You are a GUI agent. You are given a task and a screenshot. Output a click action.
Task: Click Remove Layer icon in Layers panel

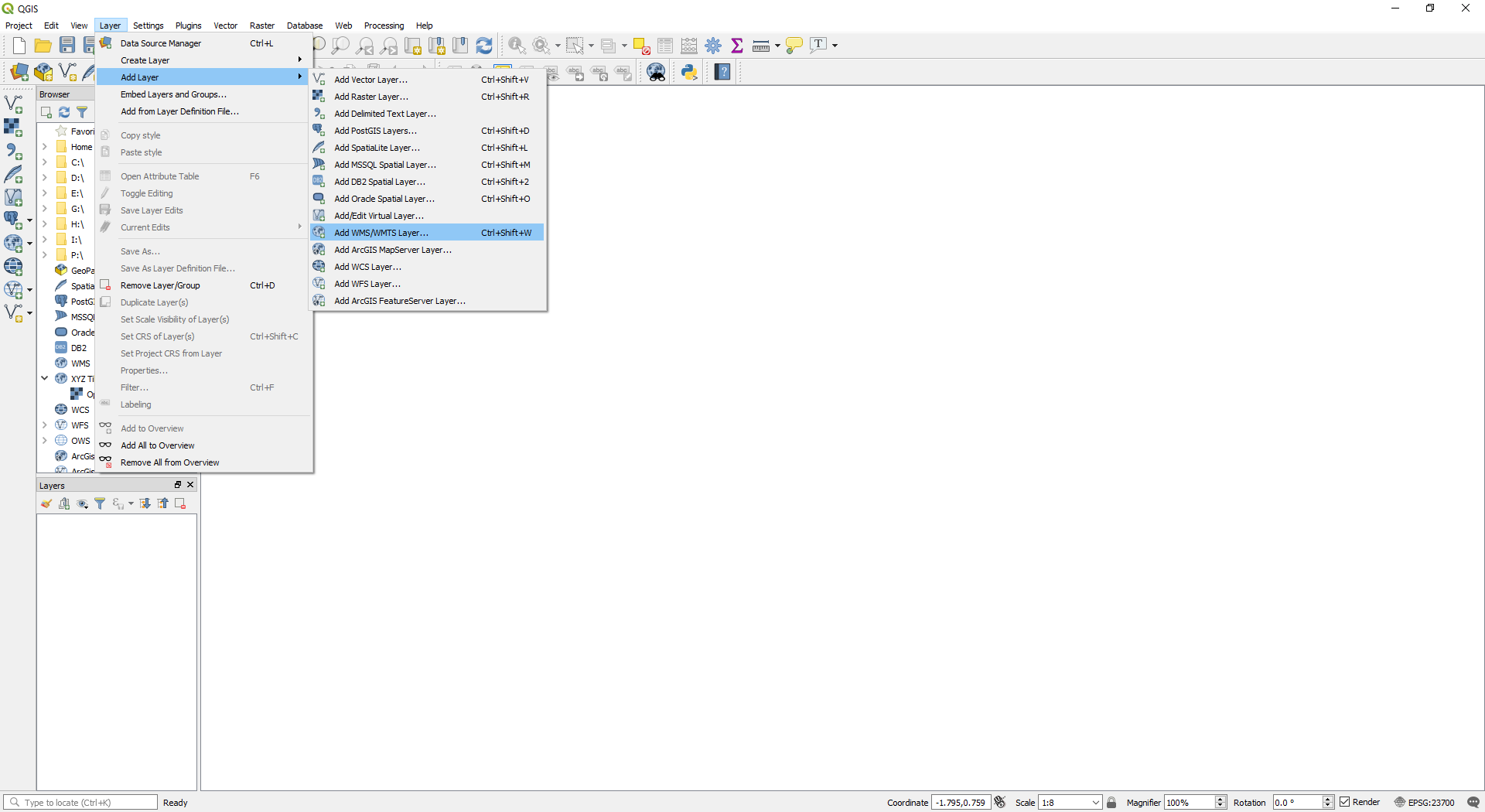pos(180,503)
